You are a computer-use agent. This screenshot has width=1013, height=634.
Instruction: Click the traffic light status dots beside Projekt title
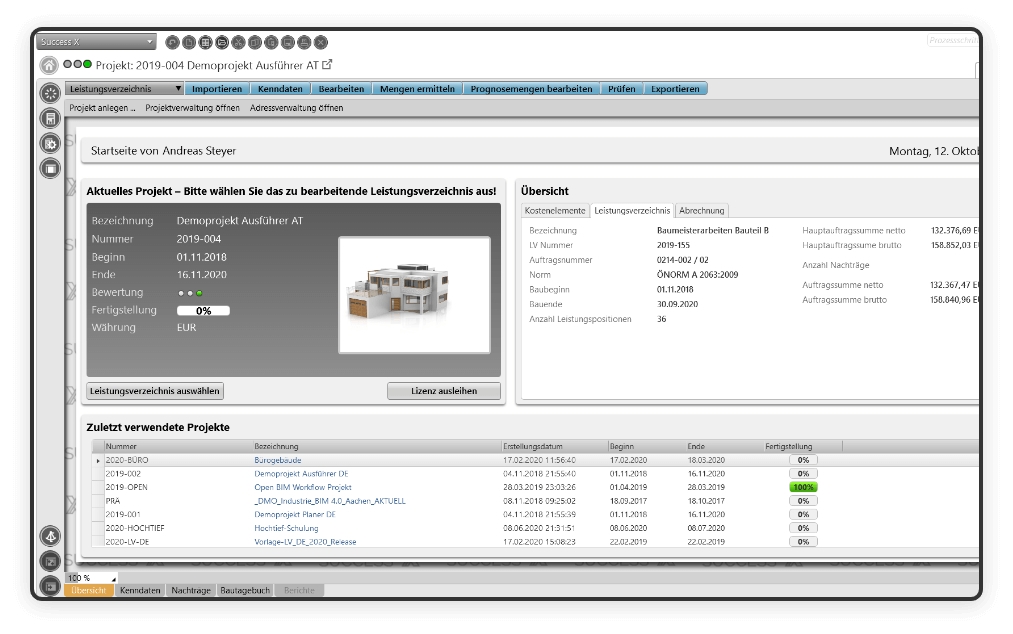tap(78, 65)
